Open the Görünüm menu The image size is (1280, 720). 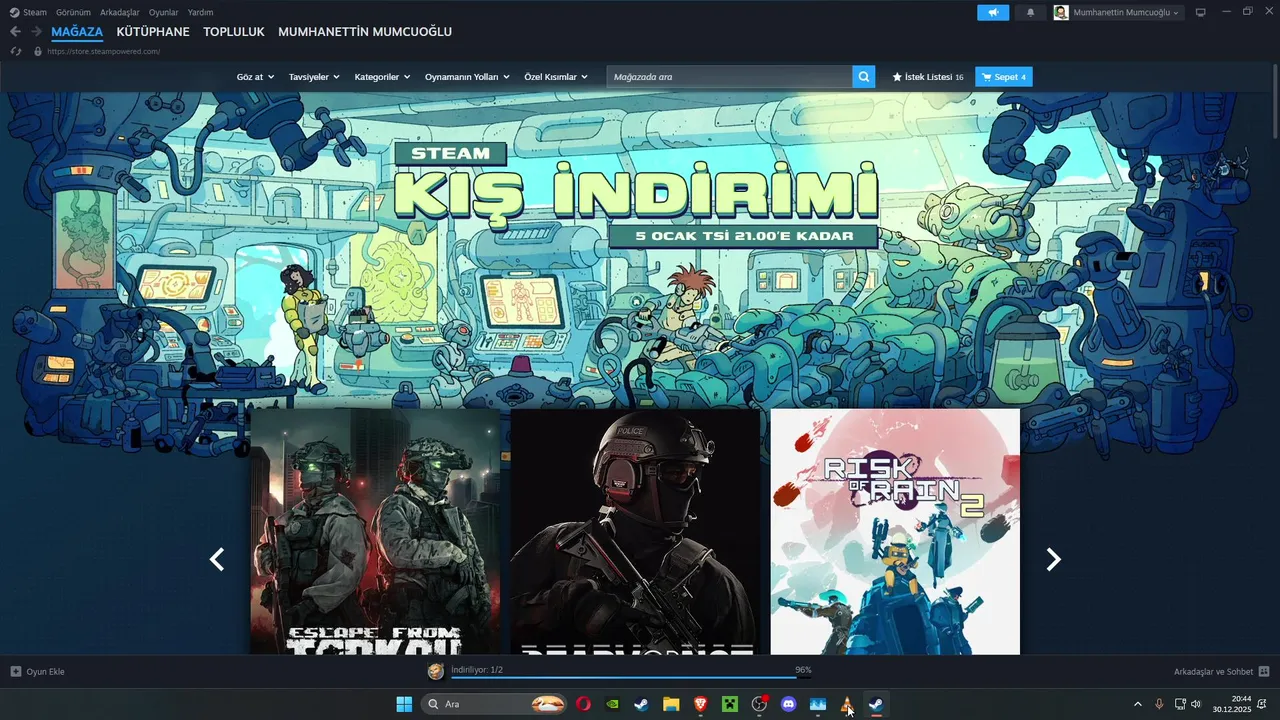(73, 12)
